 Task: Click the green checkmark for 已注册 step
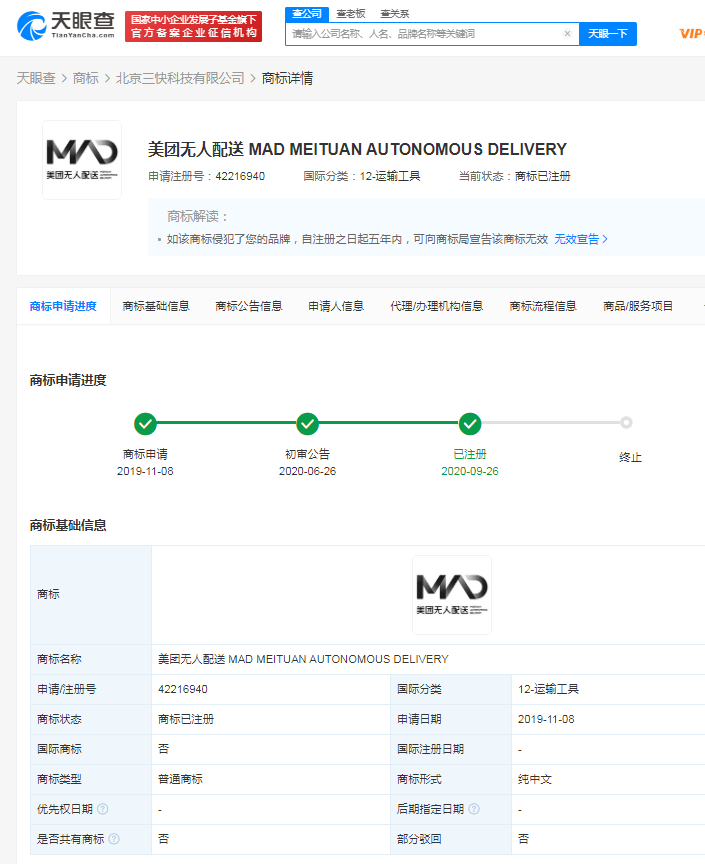point(470,423)
